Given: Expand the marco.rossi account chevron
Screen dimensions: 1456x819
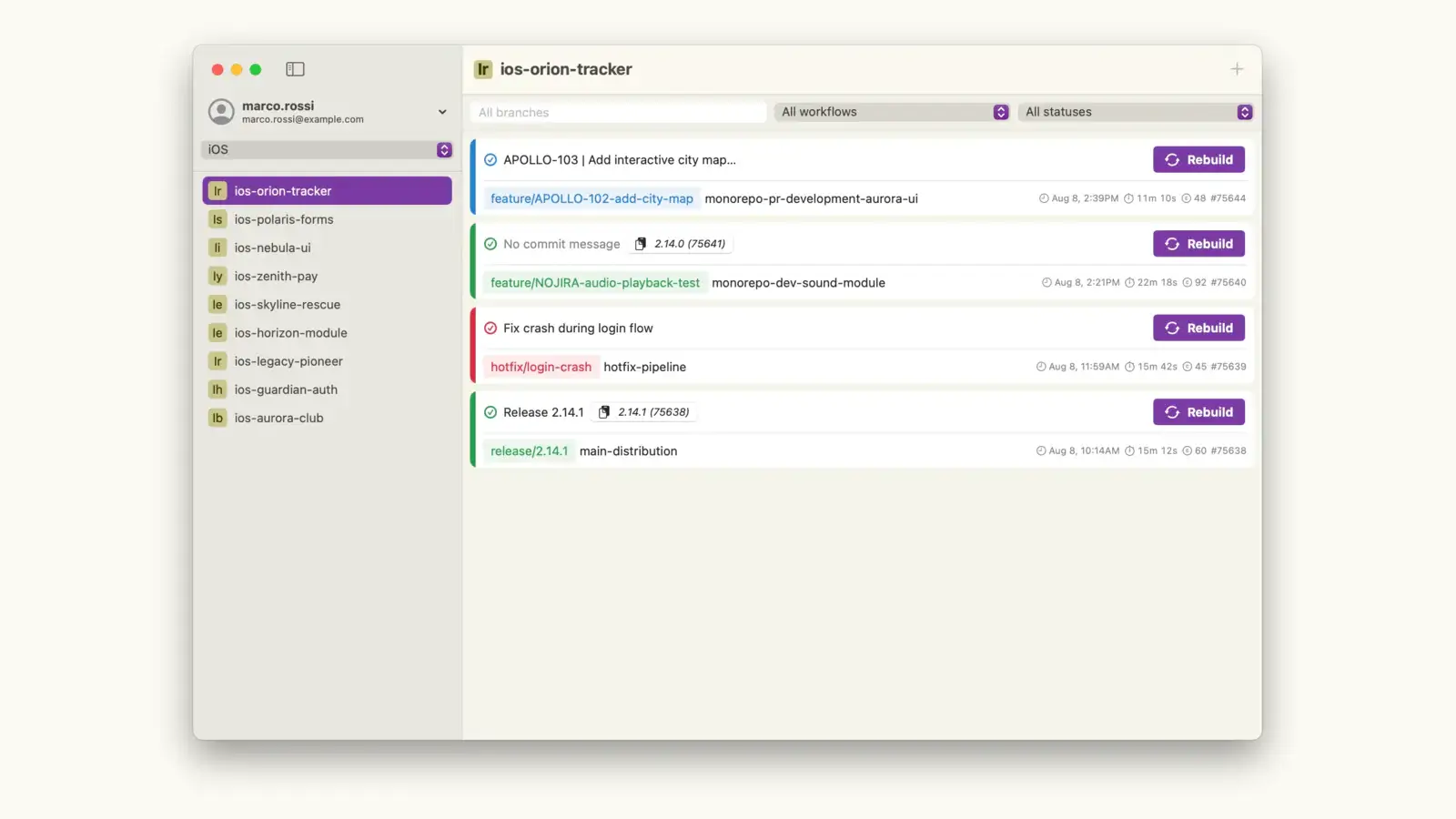Looking at the screenshot, I should tap(442, 112).
